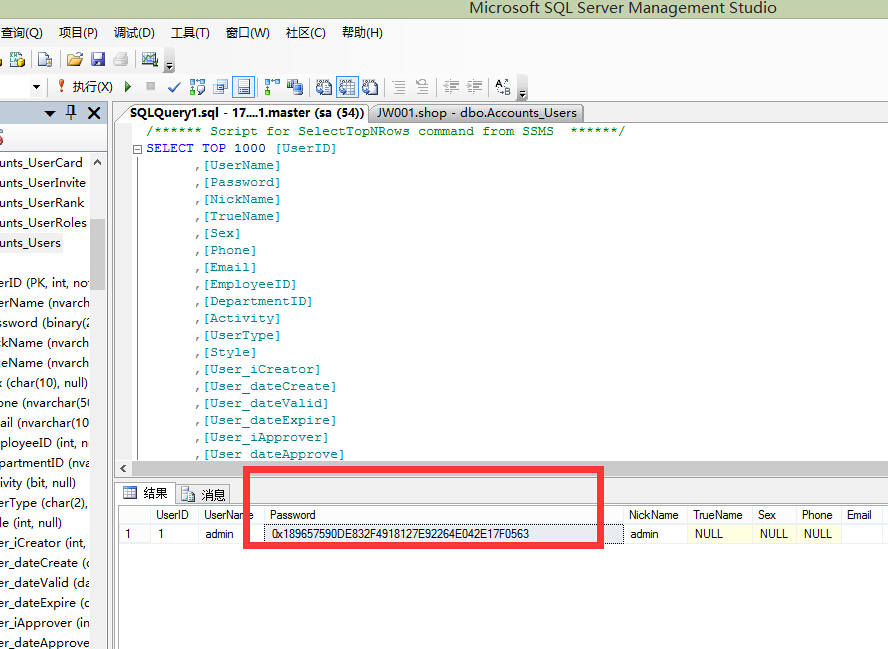Set results to grid output

click(347, 87)
